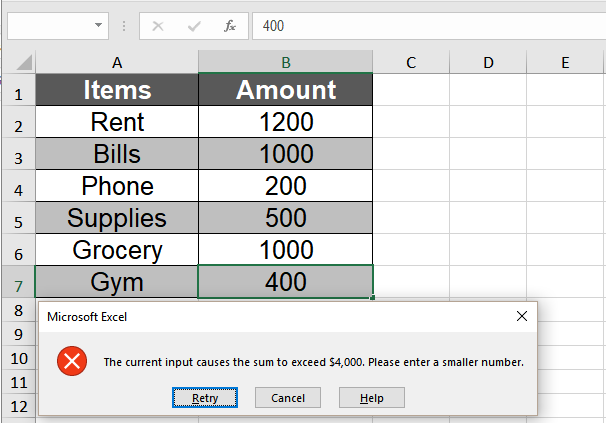606x423 pixels.
Task: Select column B header
Action: pyautogui.click(x=285, y=63)
